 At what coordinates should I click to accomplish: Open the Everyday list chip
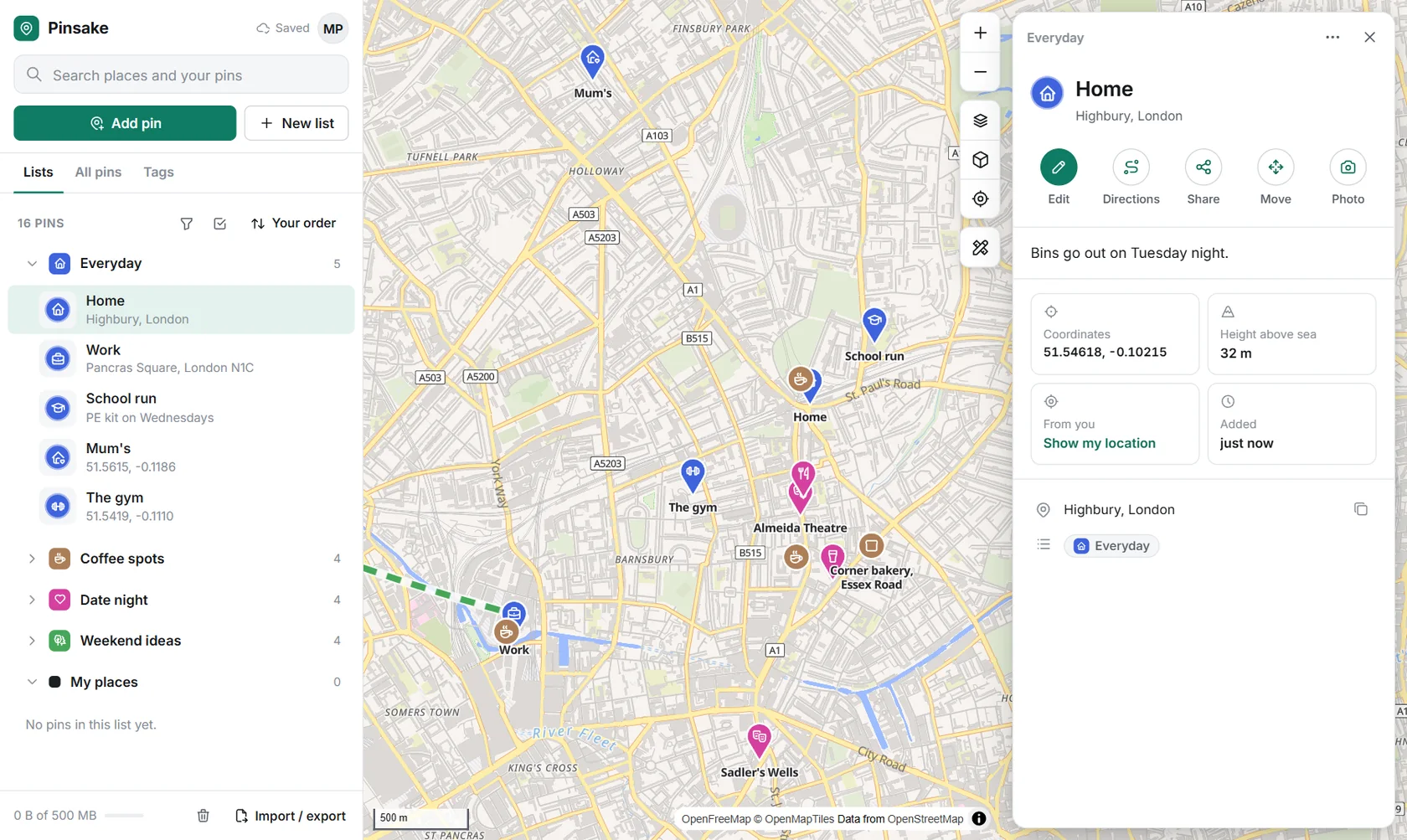[x=1111, y=546]
